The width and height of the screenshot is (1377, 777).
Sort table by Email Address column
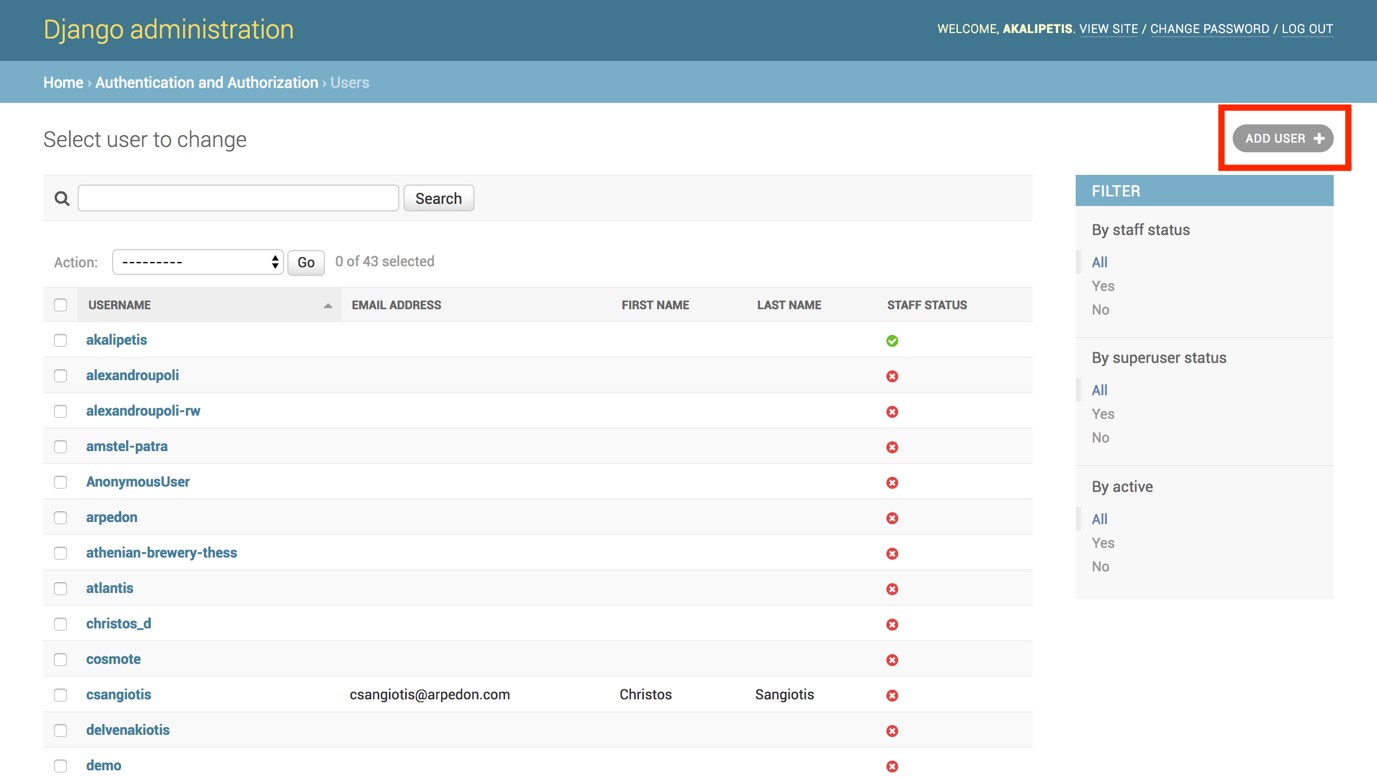pyautogui.click(x=396, y=305)
